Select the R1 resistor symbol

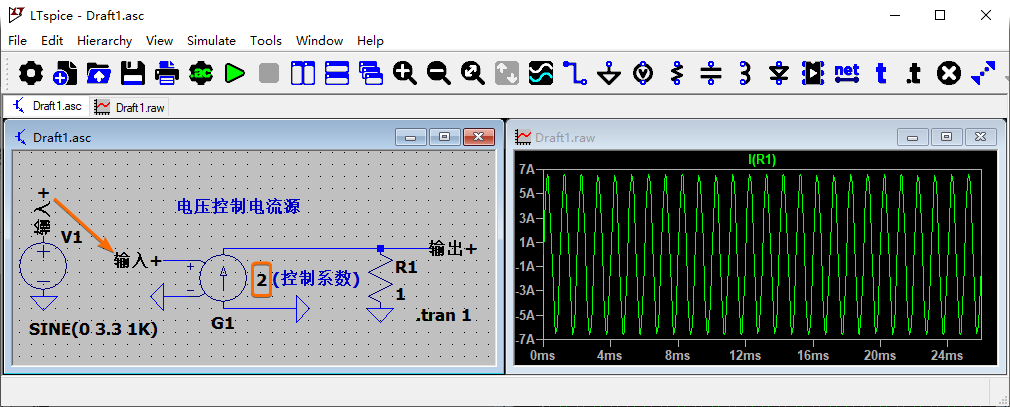coord(380,280)
